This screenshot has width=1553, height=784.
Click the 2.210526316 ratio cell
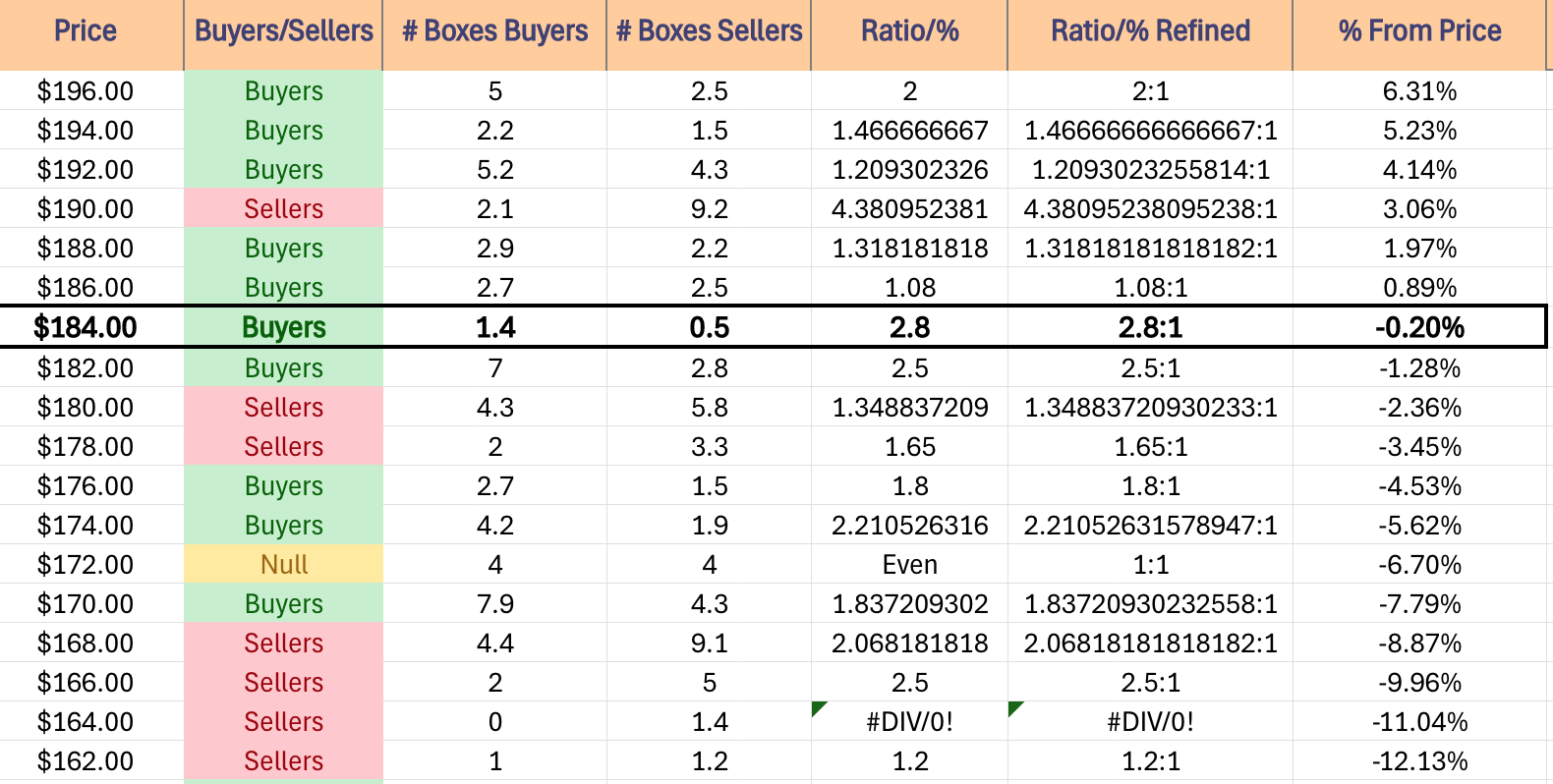909,526
